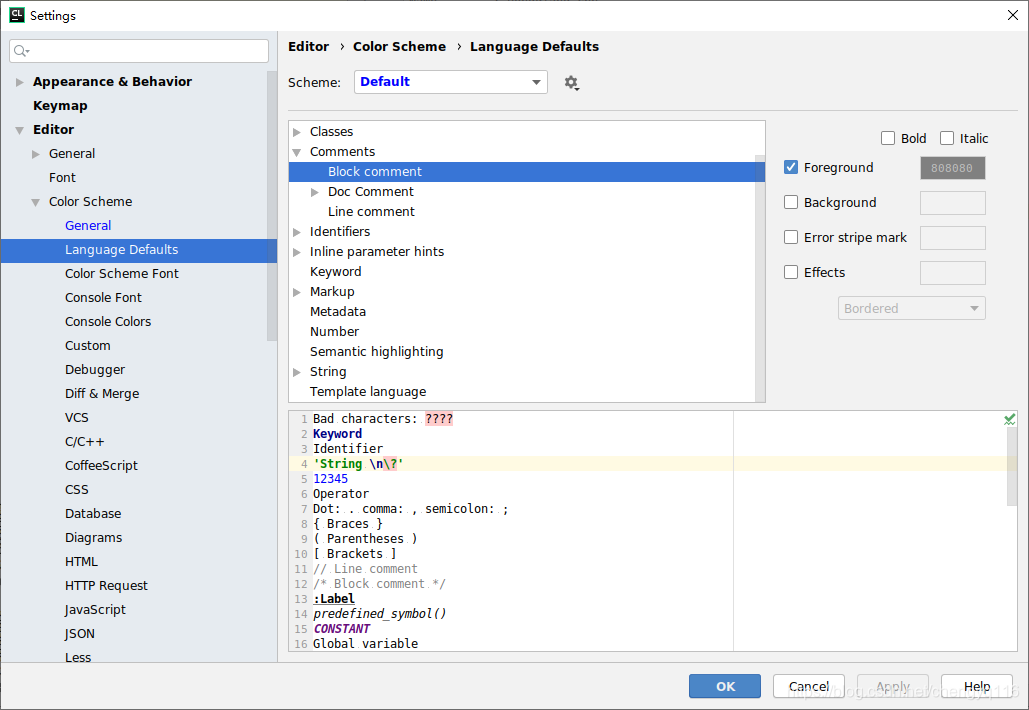Click '12345' number in preview
This screenshot has height=710, width=1029.
[x=330, y=479]
